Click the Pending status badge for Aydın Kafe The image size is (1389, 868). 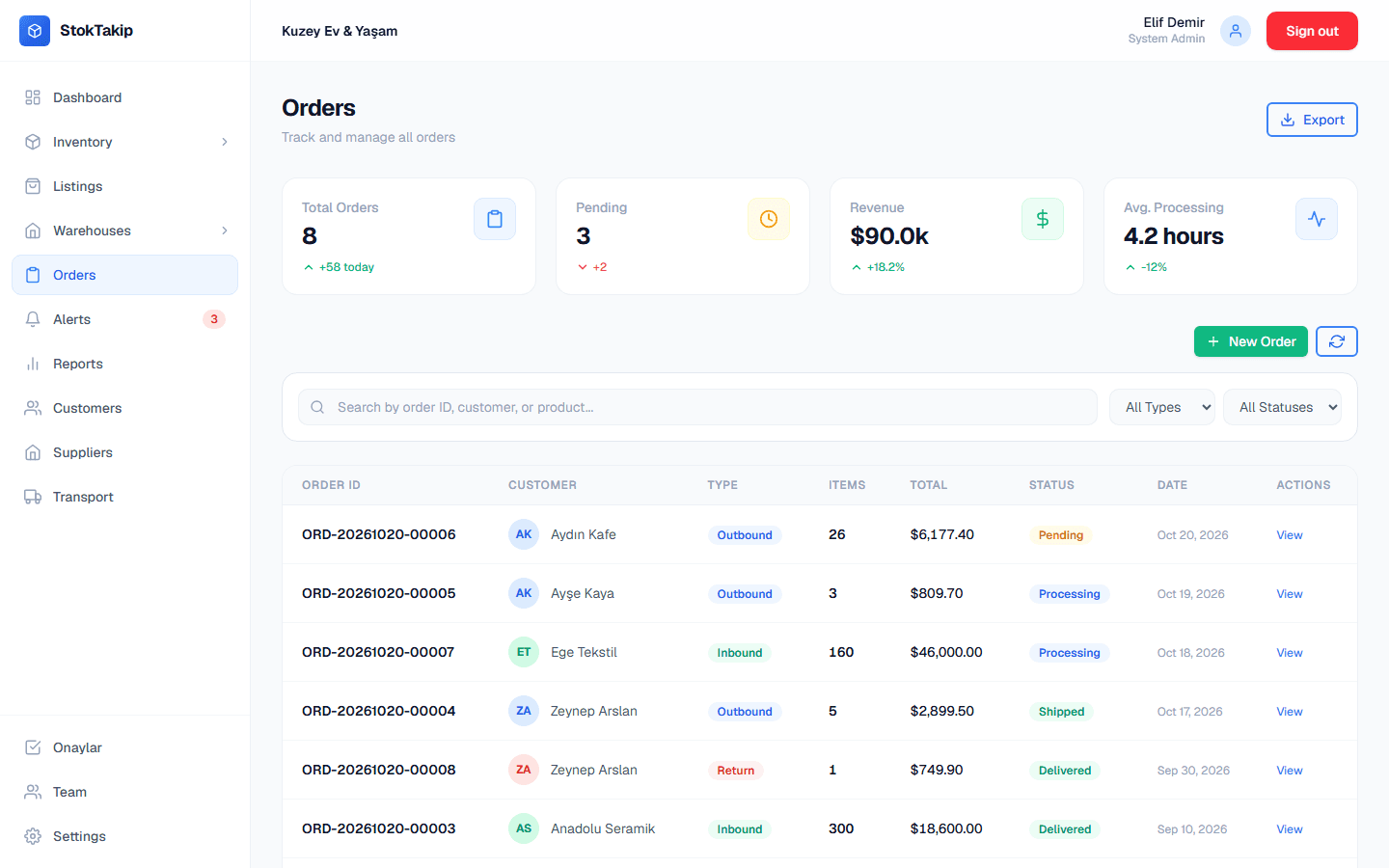pos(1061,535)
